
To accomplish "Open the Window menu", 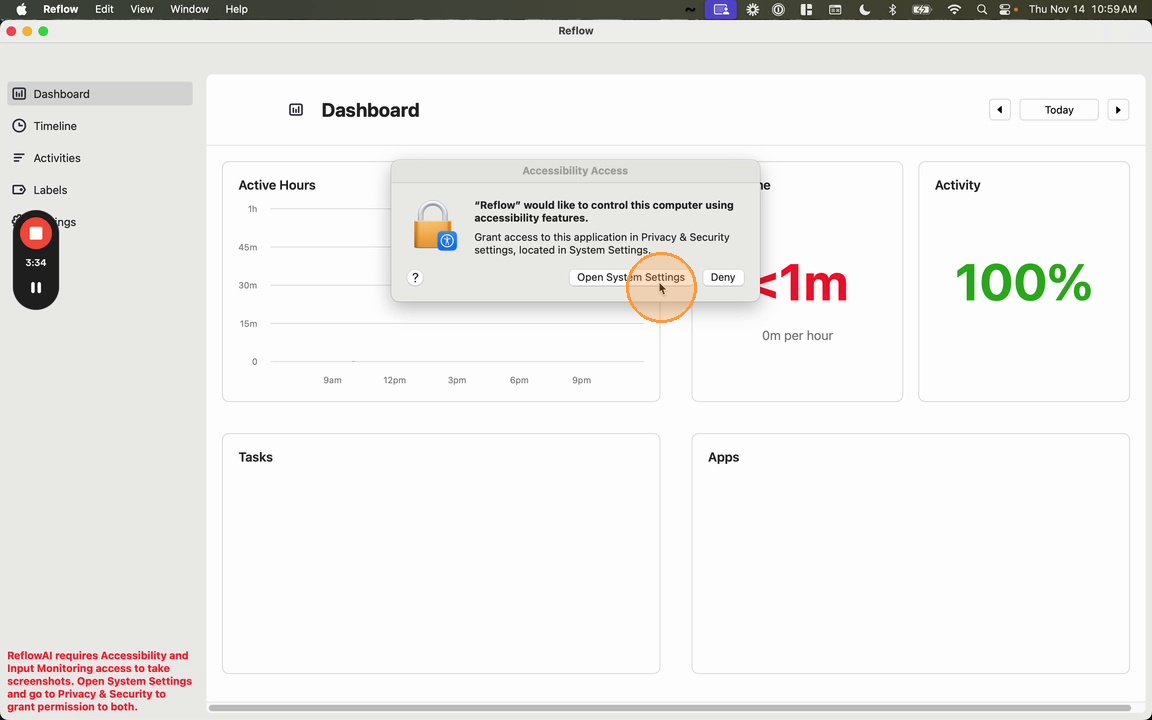I will tap(190, 10).
